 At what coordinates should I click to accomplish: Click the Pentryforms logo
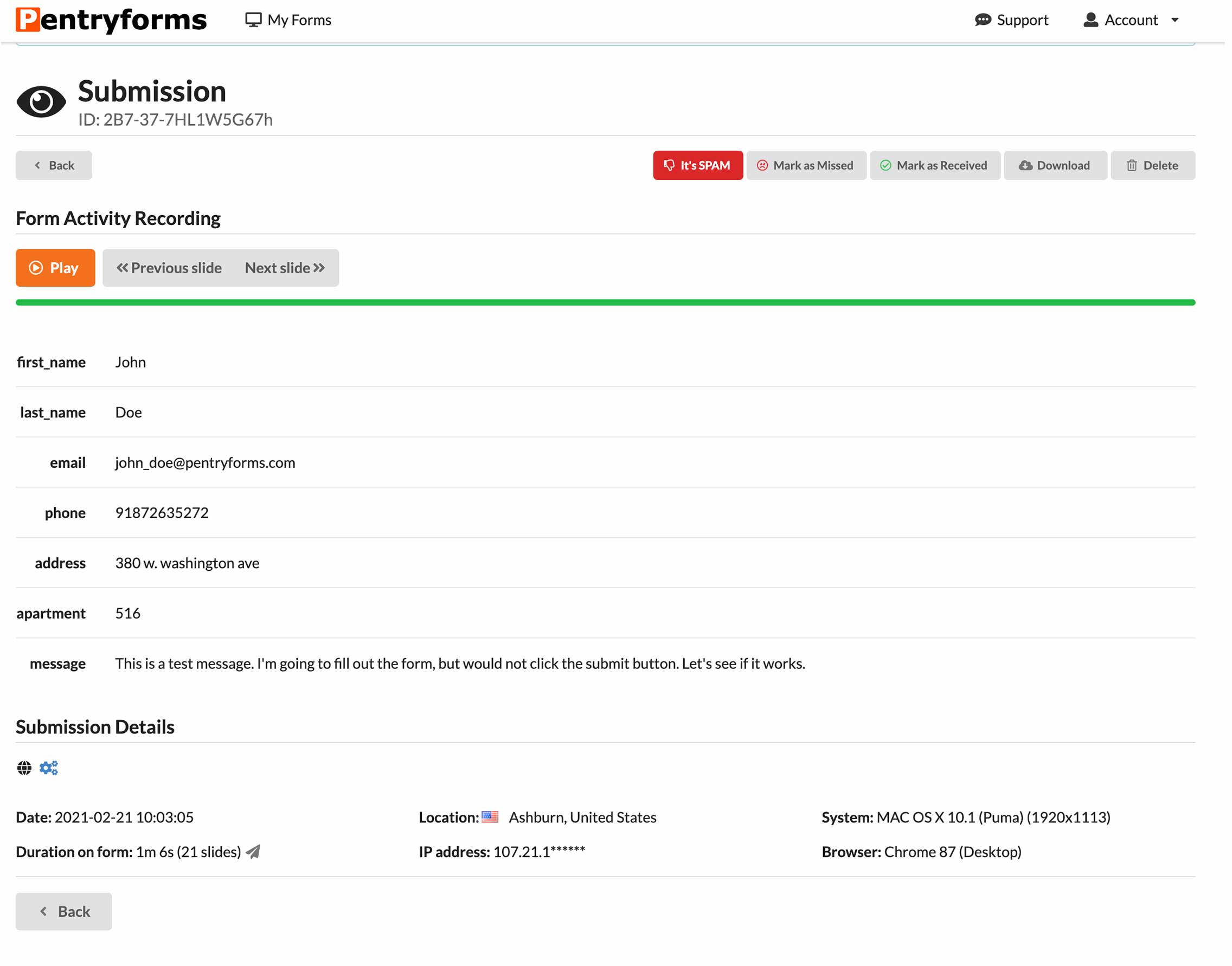pos(112,20)
